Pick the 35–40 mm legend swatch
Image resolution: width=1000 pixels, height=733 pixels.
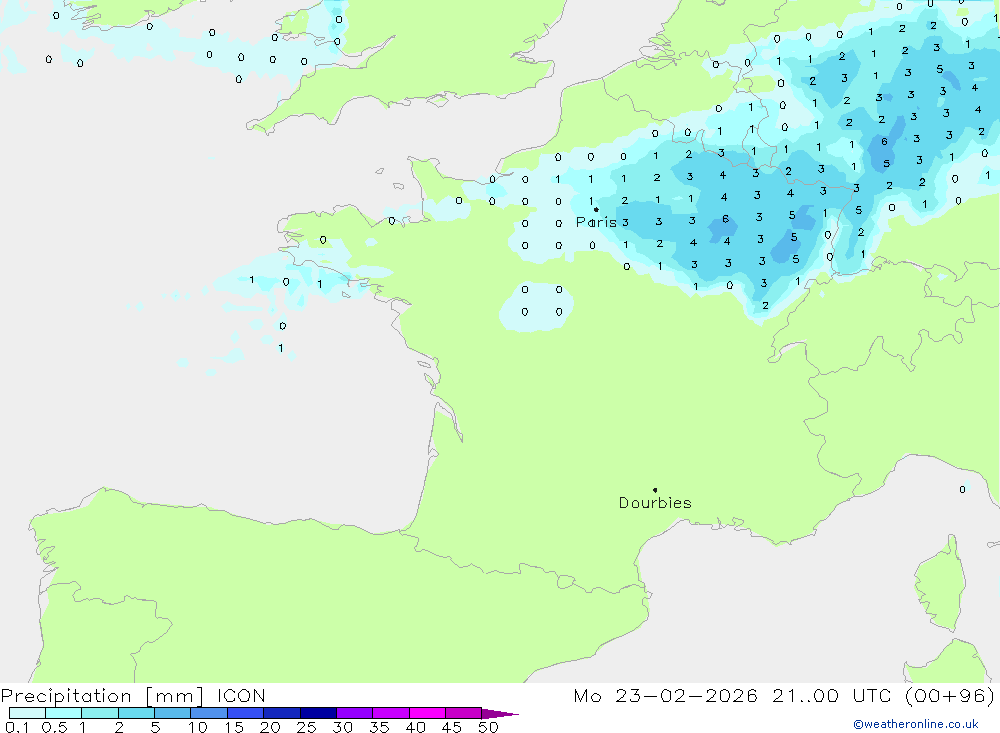391,713
